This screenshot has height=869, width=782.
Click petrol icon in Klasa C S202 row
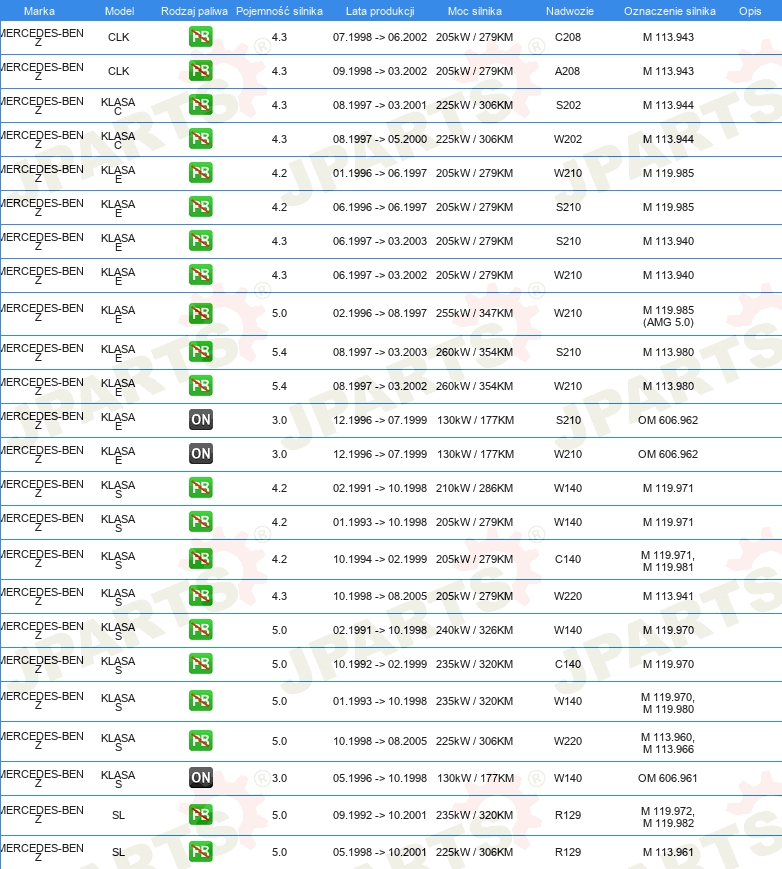[201, 105]
